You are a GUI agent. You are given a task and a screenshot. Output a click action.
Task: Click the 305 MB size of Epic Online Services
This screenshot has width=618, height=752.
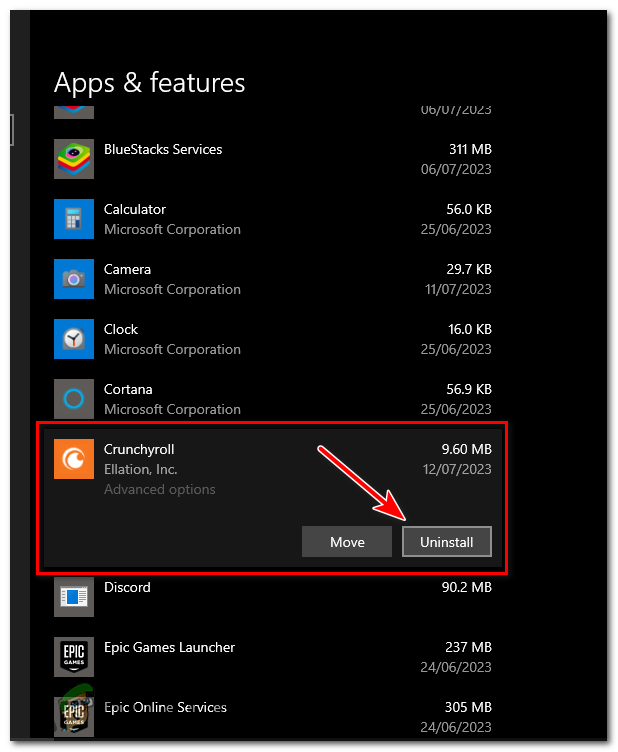468,707
